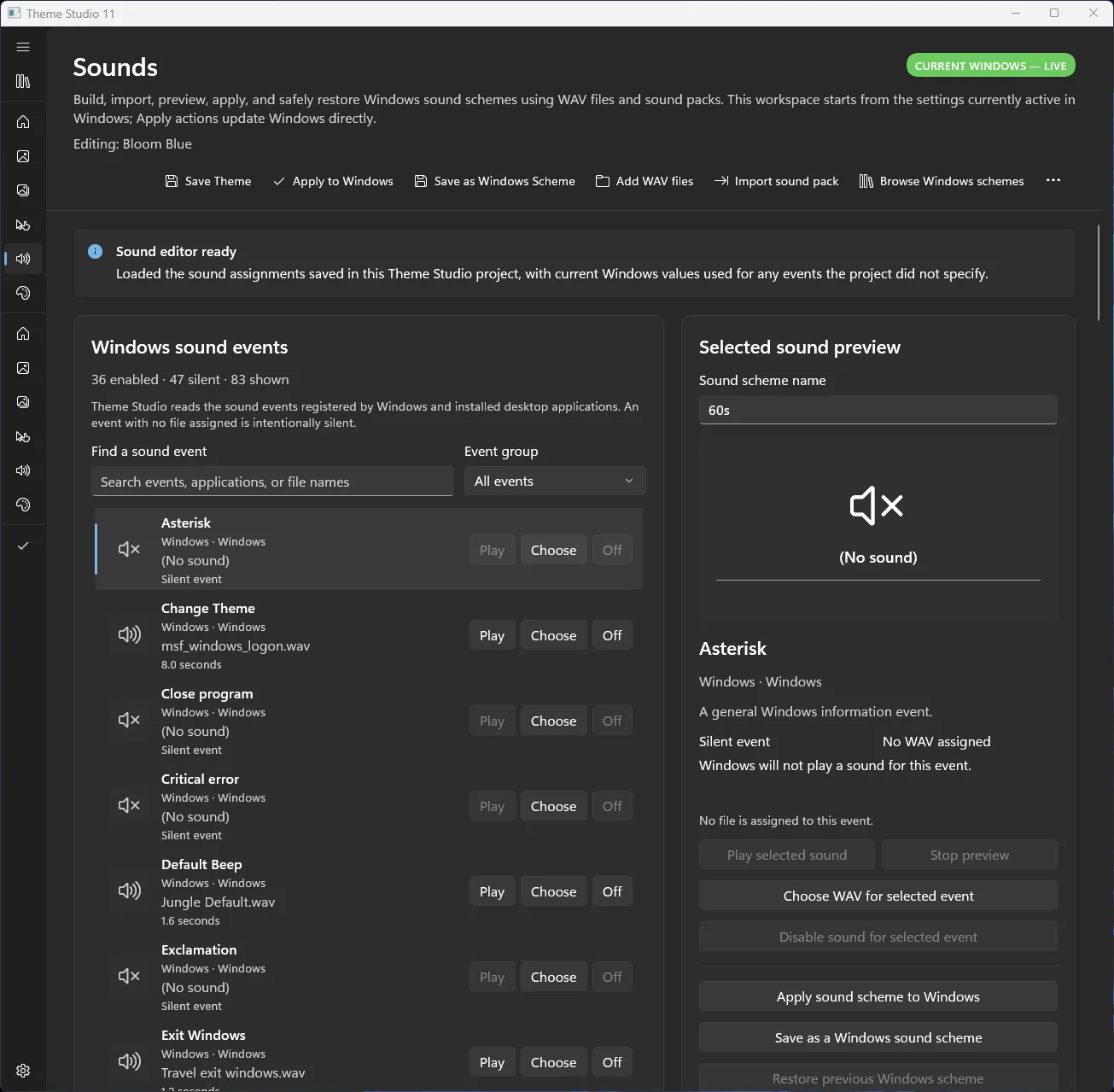Click the Close program event title

pos(207,693)
